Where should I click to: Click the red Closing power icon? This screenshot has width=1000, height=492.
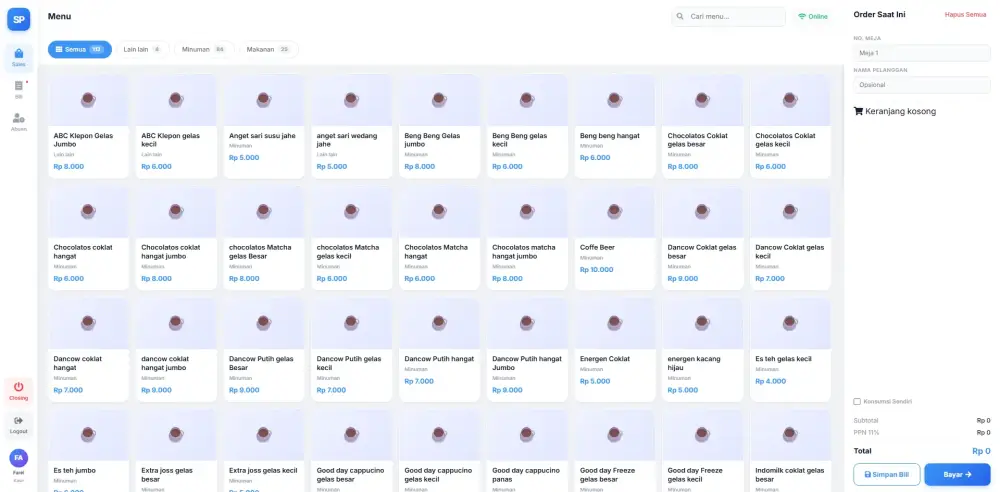point(18,390)
